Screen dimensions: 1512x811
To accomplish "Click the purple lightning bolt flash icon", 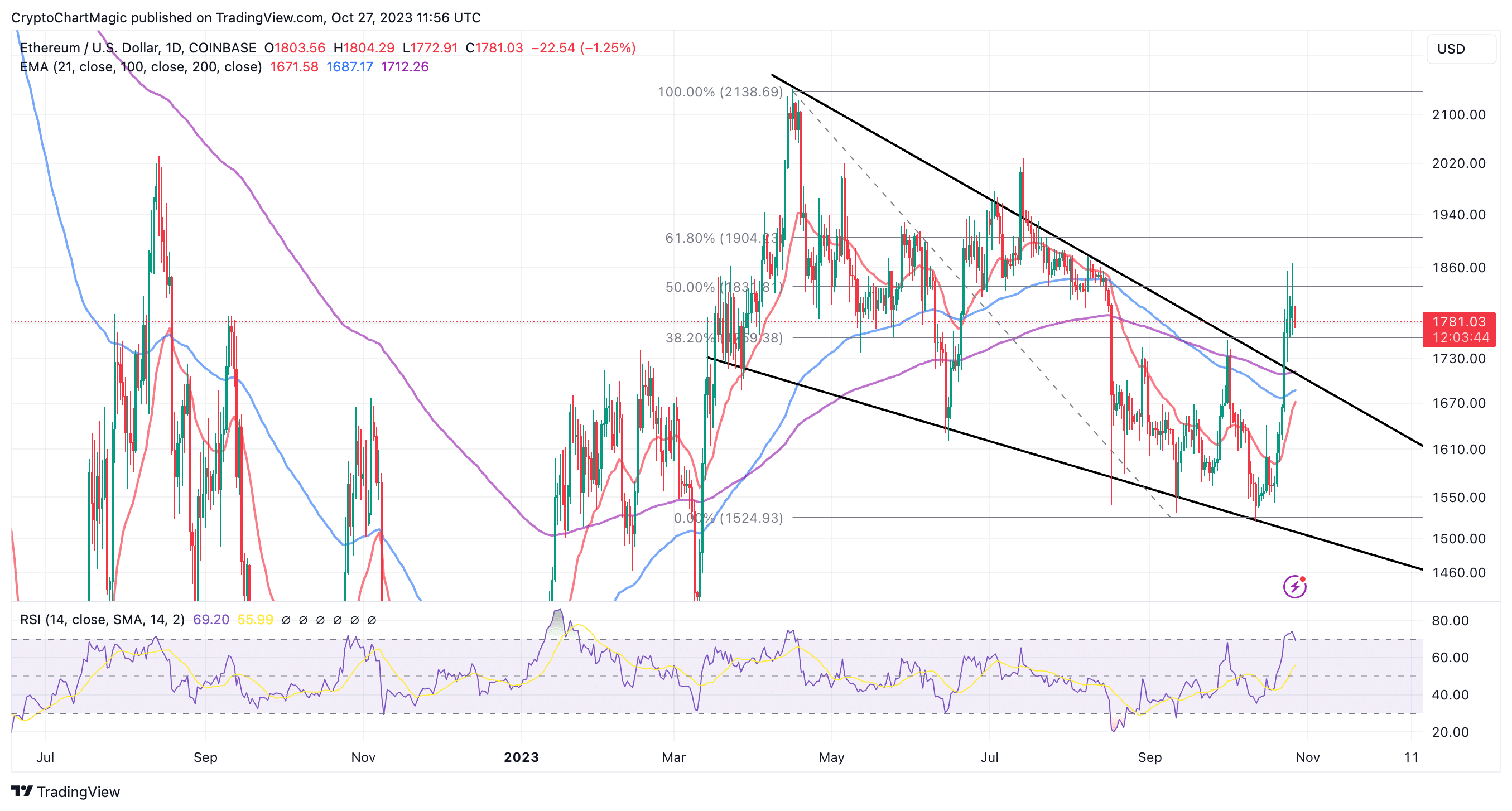I will (1294, 586).
